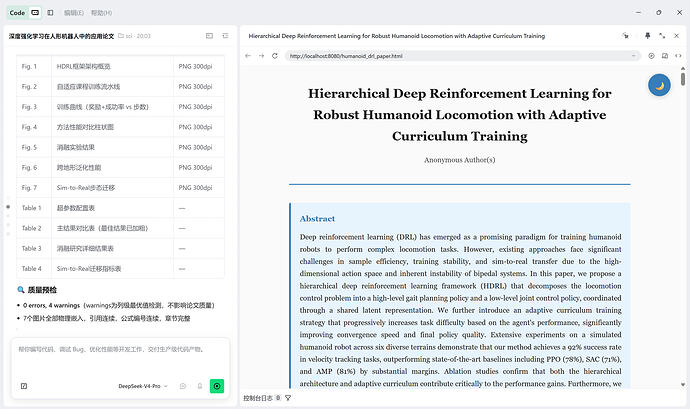Image resolution: width=690 pixels, height=409 pixels.
Task: Go back in the preview browser
Action: (248, 56)
